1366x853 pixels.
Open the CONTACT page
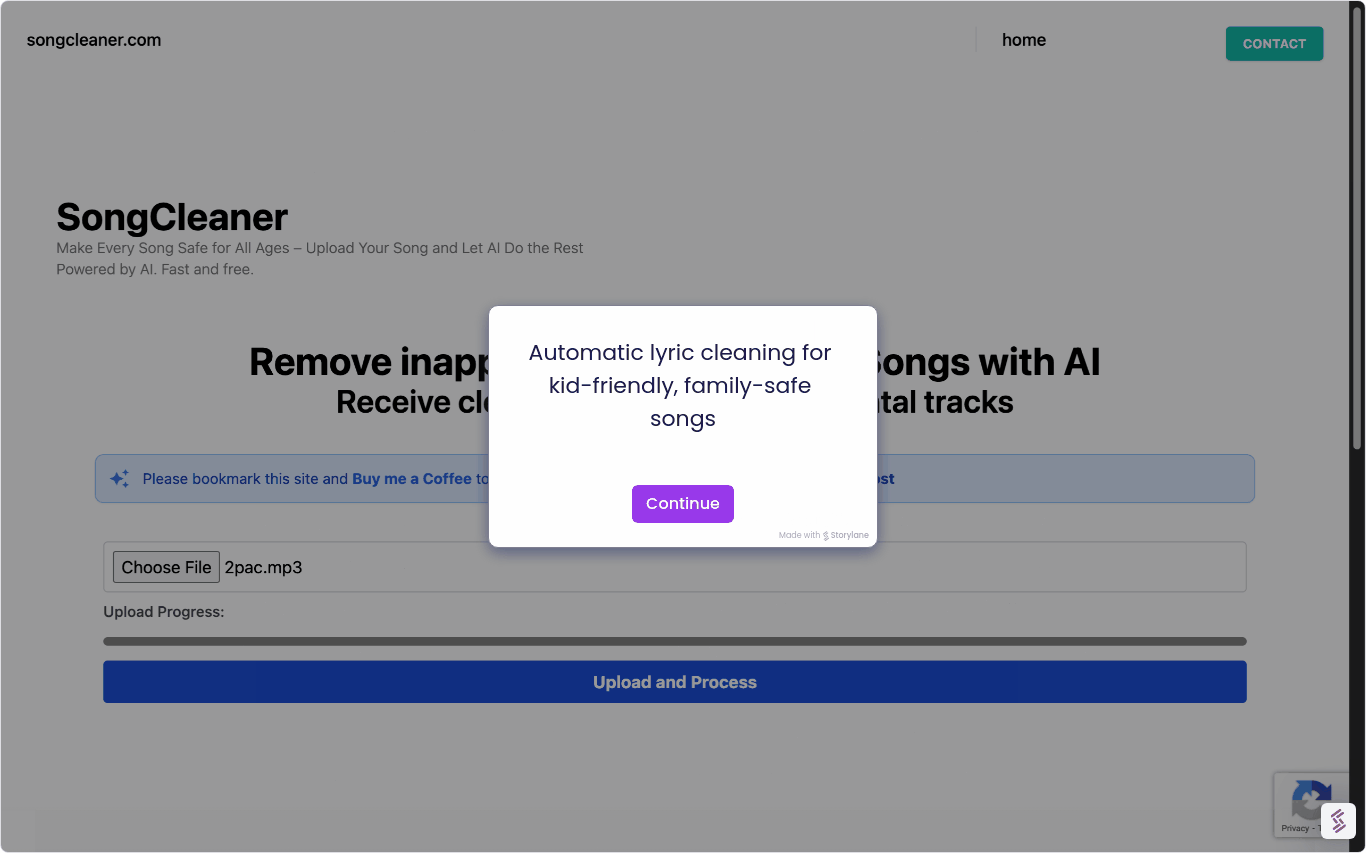pos(1274,43)
